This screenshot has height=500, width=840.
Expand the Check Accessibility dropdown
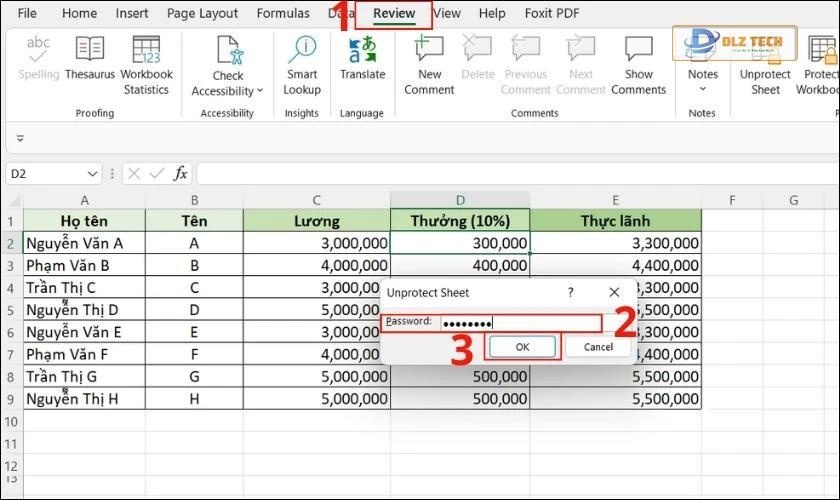(259, 91)
